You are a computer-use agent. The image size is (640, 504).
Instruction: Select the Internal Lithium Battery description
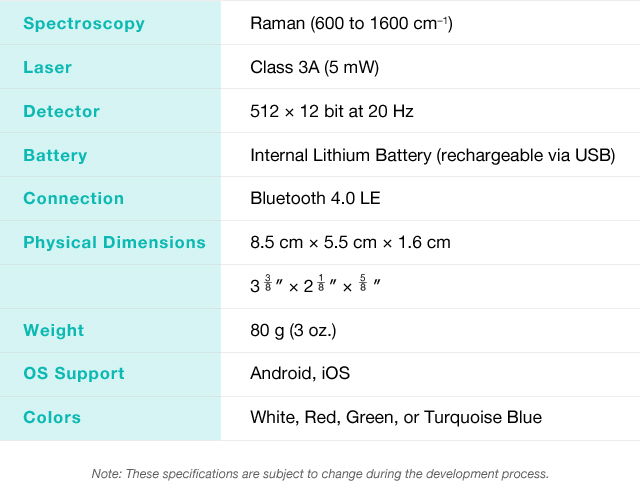[432, 155]
